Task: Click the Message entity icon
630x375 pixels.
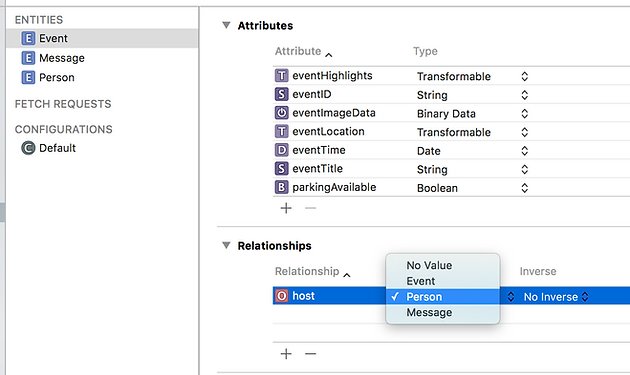Action: coord(28,58)
